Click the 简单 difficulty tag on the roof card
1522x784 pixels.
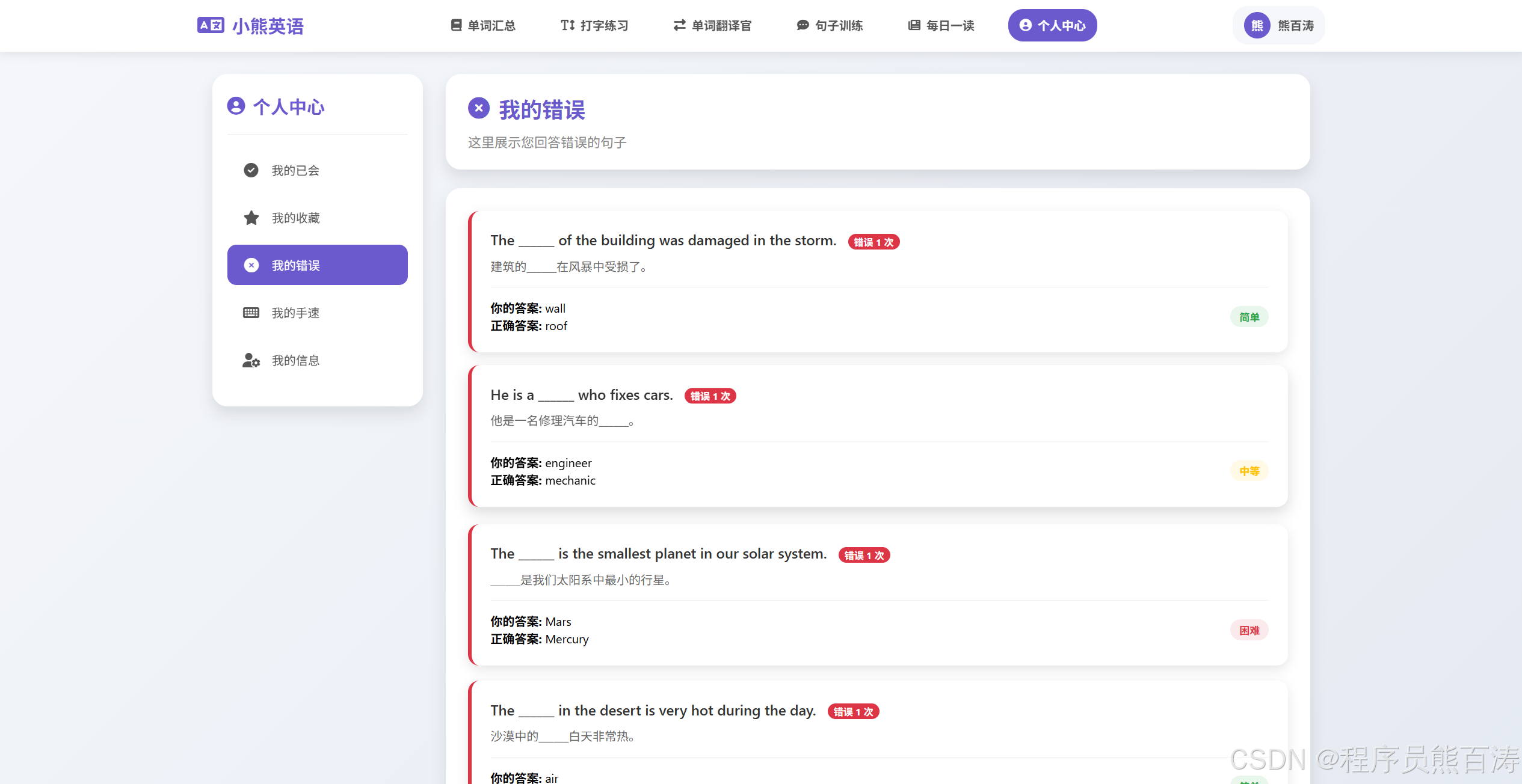point(1249,317)
